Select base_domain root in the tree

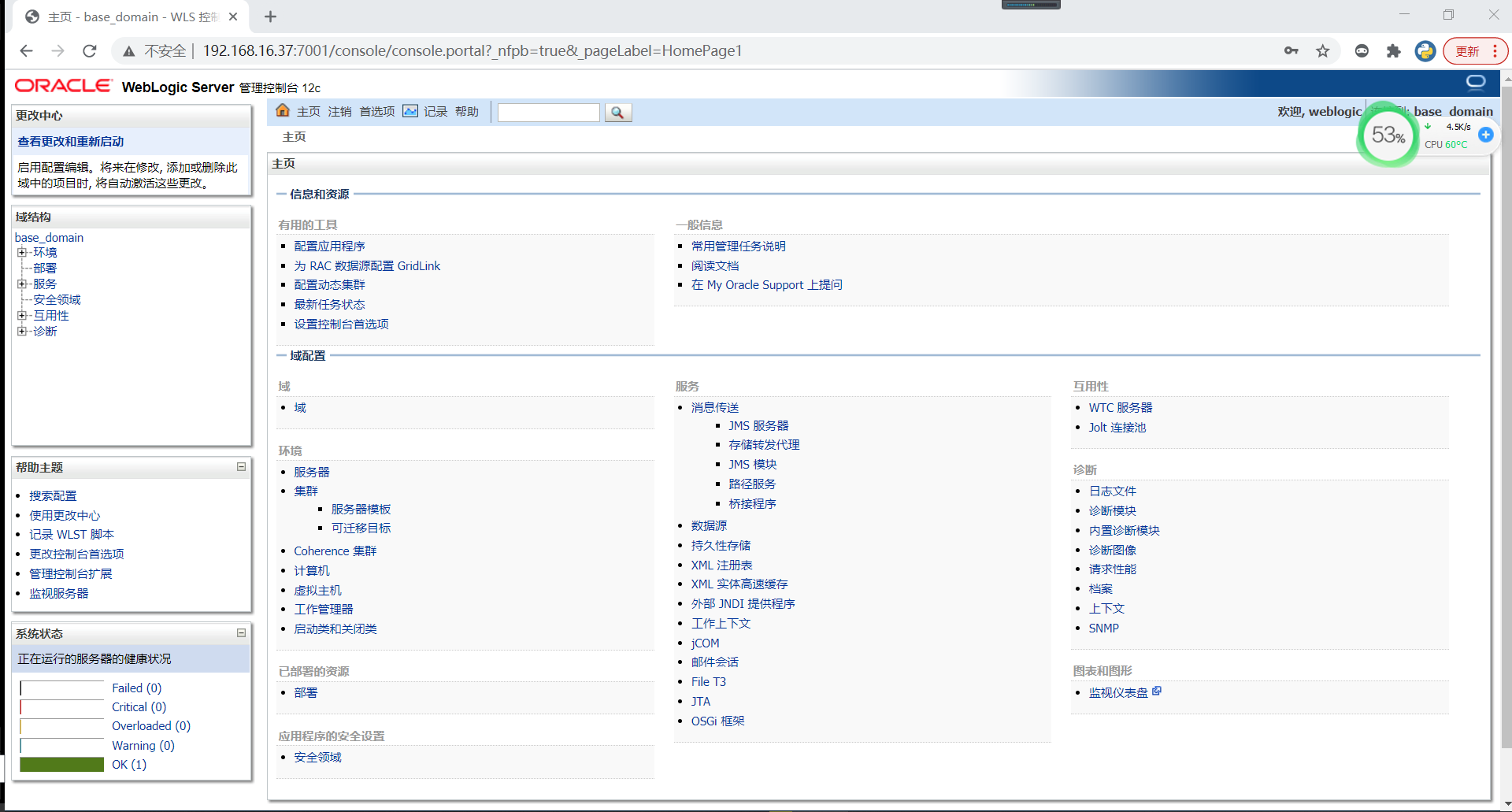coord(49,237)
